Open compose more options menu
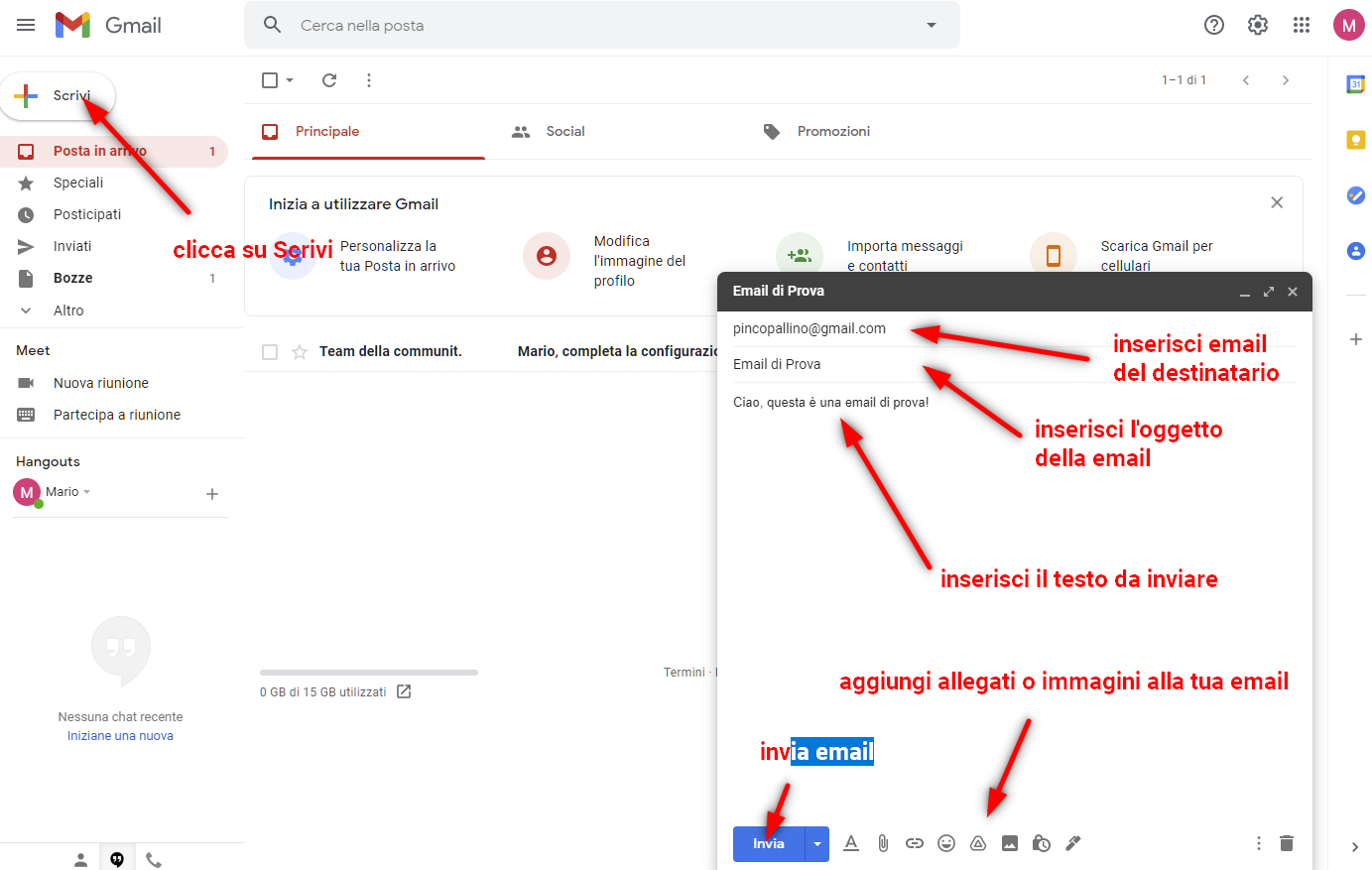The width and height of the screenshot is (1372, 870). (x=1259, y=843)
